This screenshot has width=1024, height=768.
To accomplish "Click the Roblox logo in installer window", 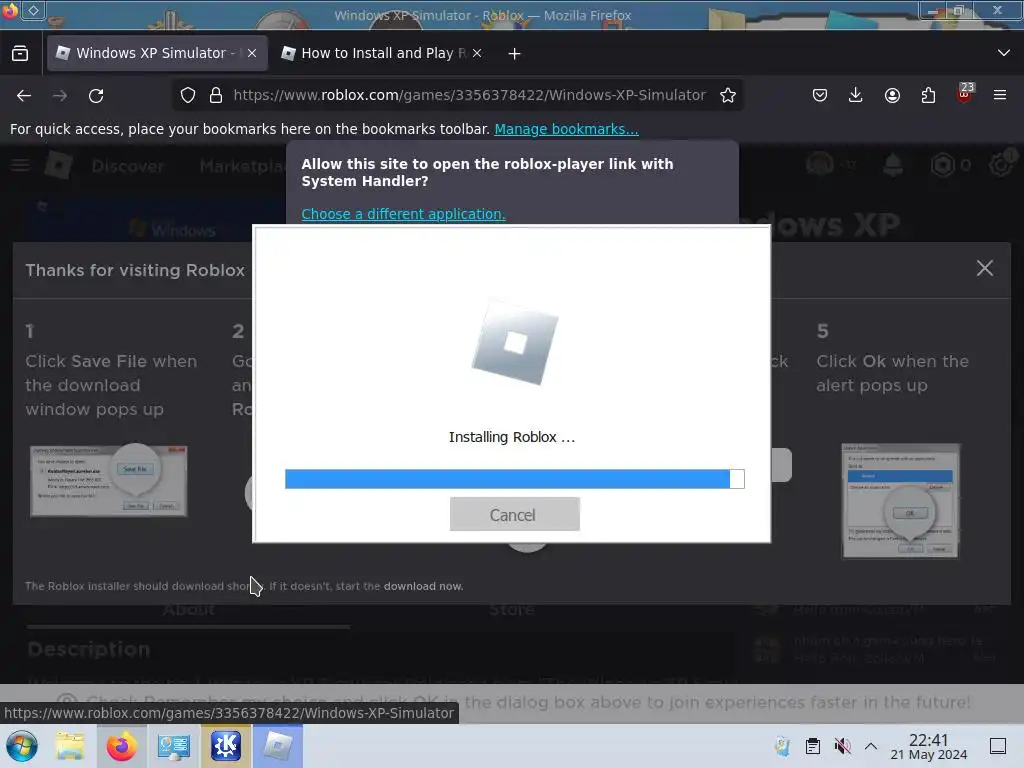I will (x=515, y=342).
